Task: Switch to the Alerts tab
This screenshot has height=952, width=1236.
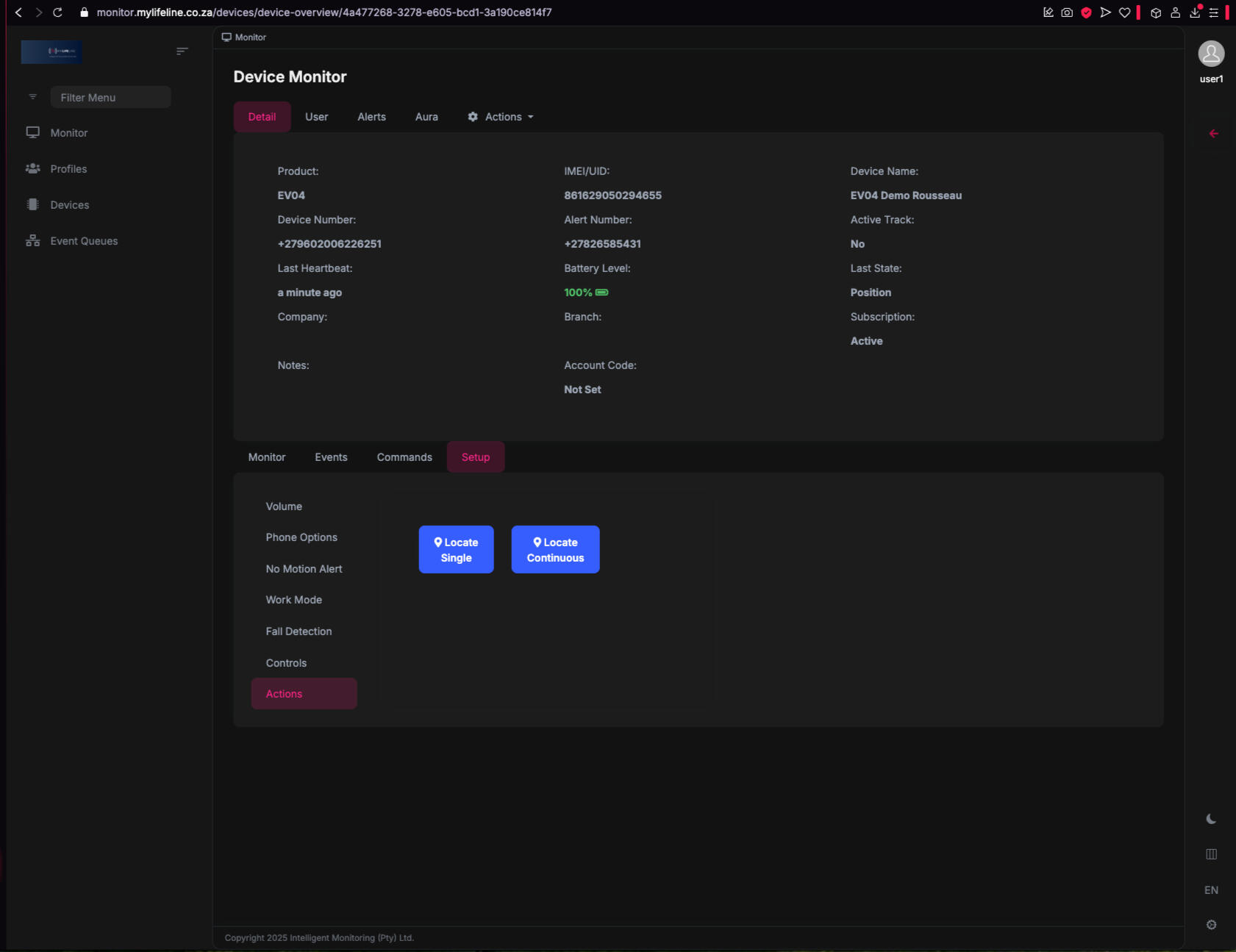Action: pyautogui.click(x=371, y=117)
